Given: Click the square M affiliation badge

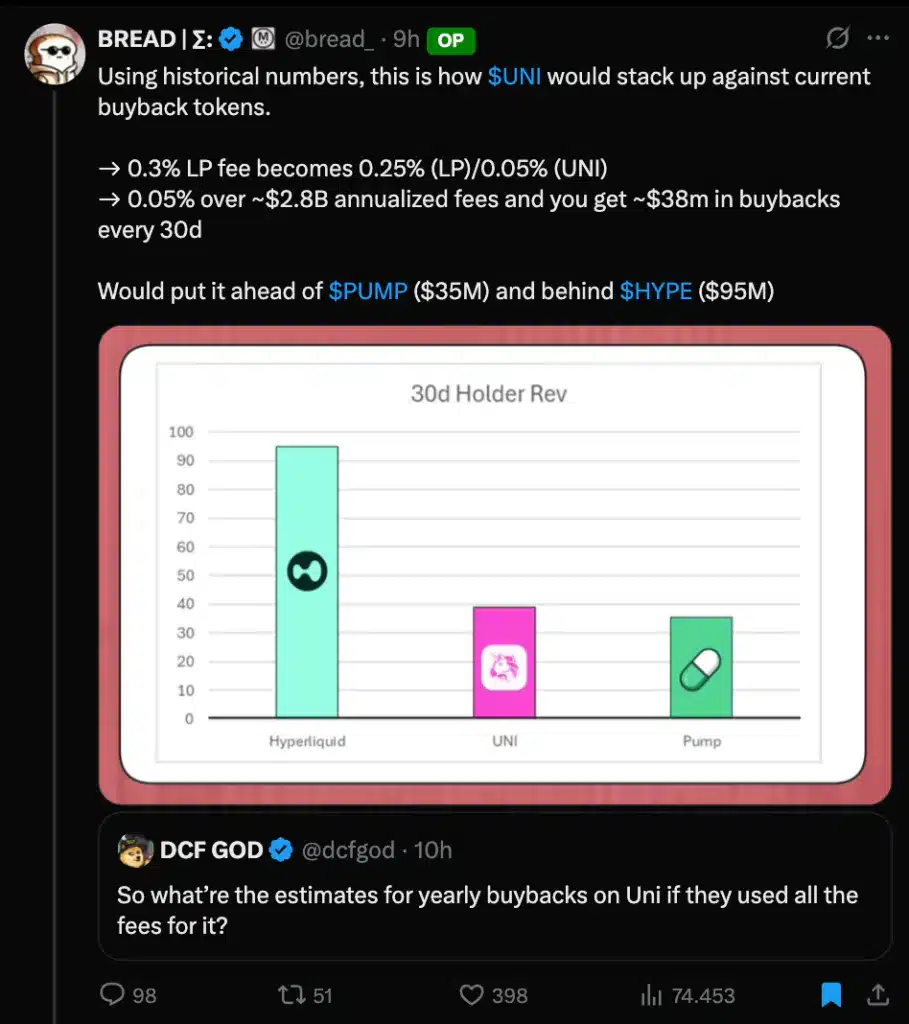Looking at the screenshot, I should [263, 40].
